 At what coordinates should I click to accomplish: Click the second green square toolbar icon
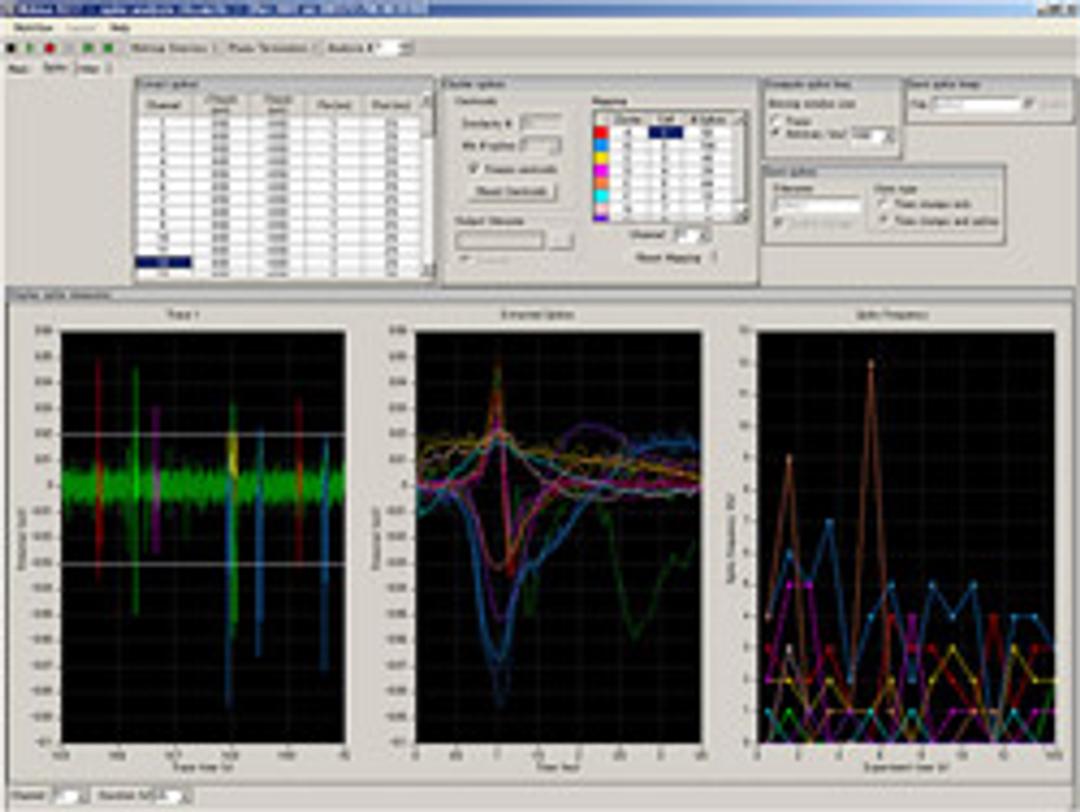point(108,46)
